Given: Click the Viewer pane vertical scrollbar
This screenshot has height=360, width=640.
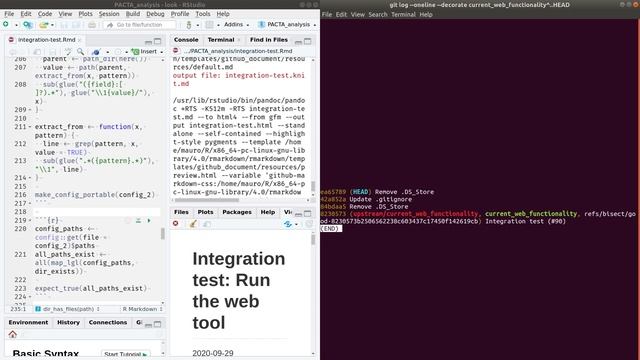Looking at the screenshot, I should [313, 239].
